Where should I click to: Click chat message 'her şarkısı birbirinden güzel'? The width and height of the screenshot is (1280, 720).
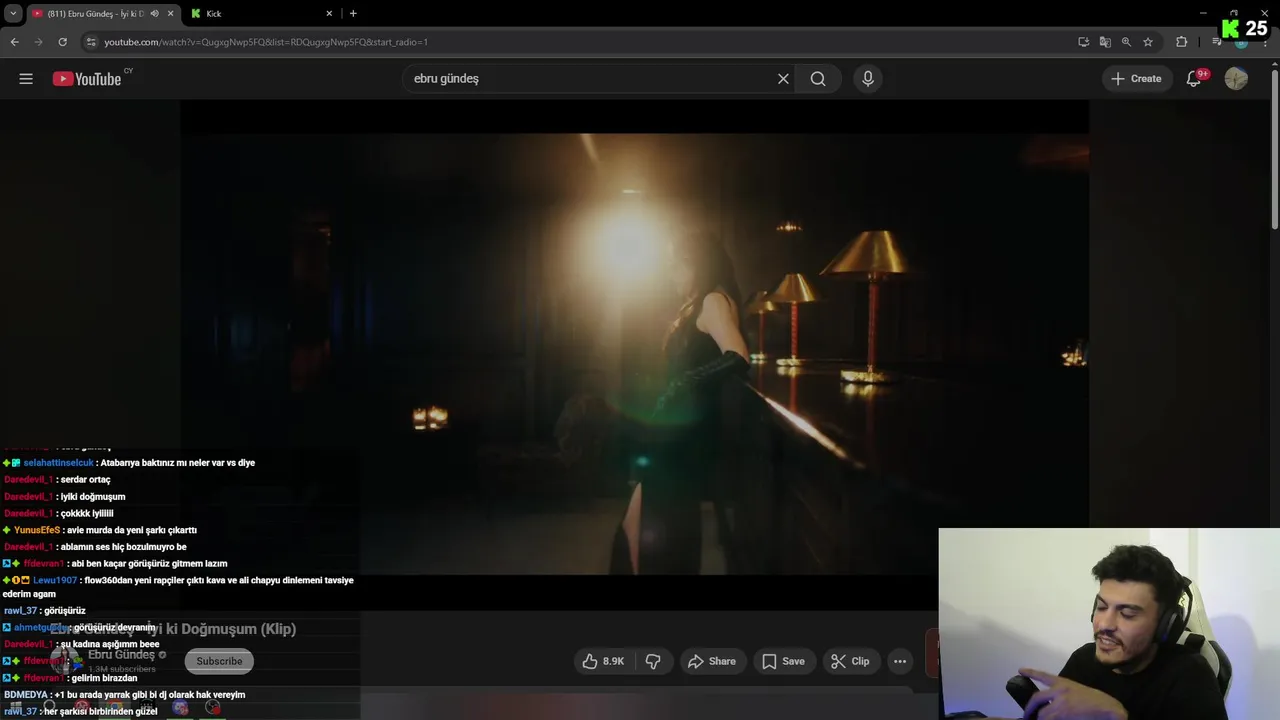(100, 712)
